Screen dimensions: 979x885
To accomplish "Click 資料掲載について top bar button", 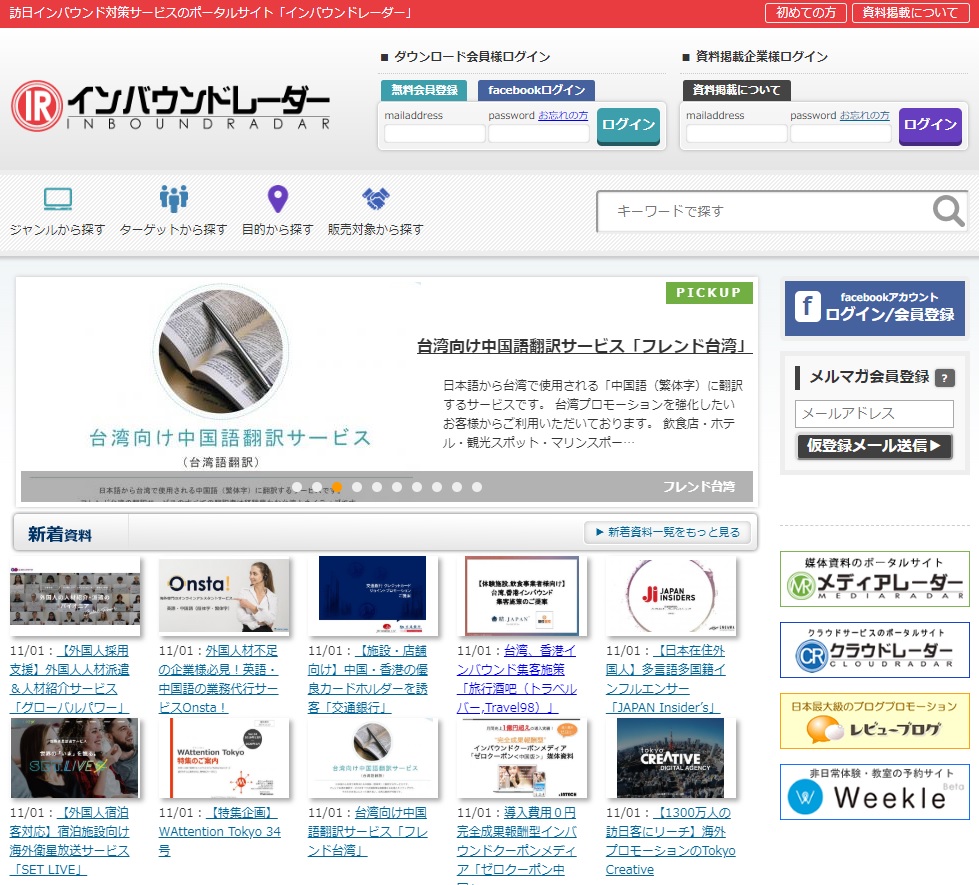I will (910, 12).
